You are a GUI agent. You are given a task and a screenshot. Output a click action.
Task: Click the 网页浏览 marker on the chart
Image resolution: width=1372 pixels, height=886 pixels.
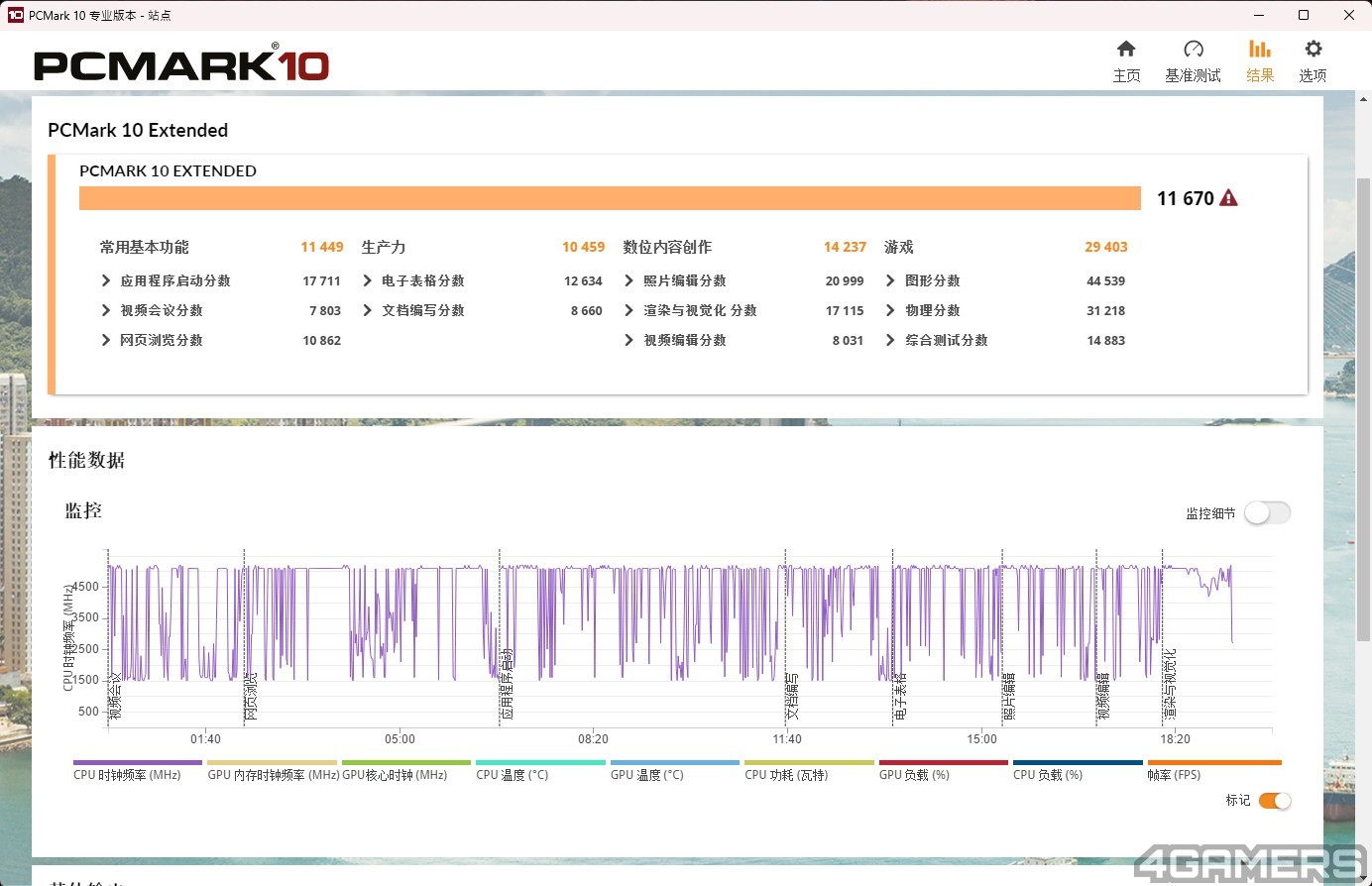252,695
